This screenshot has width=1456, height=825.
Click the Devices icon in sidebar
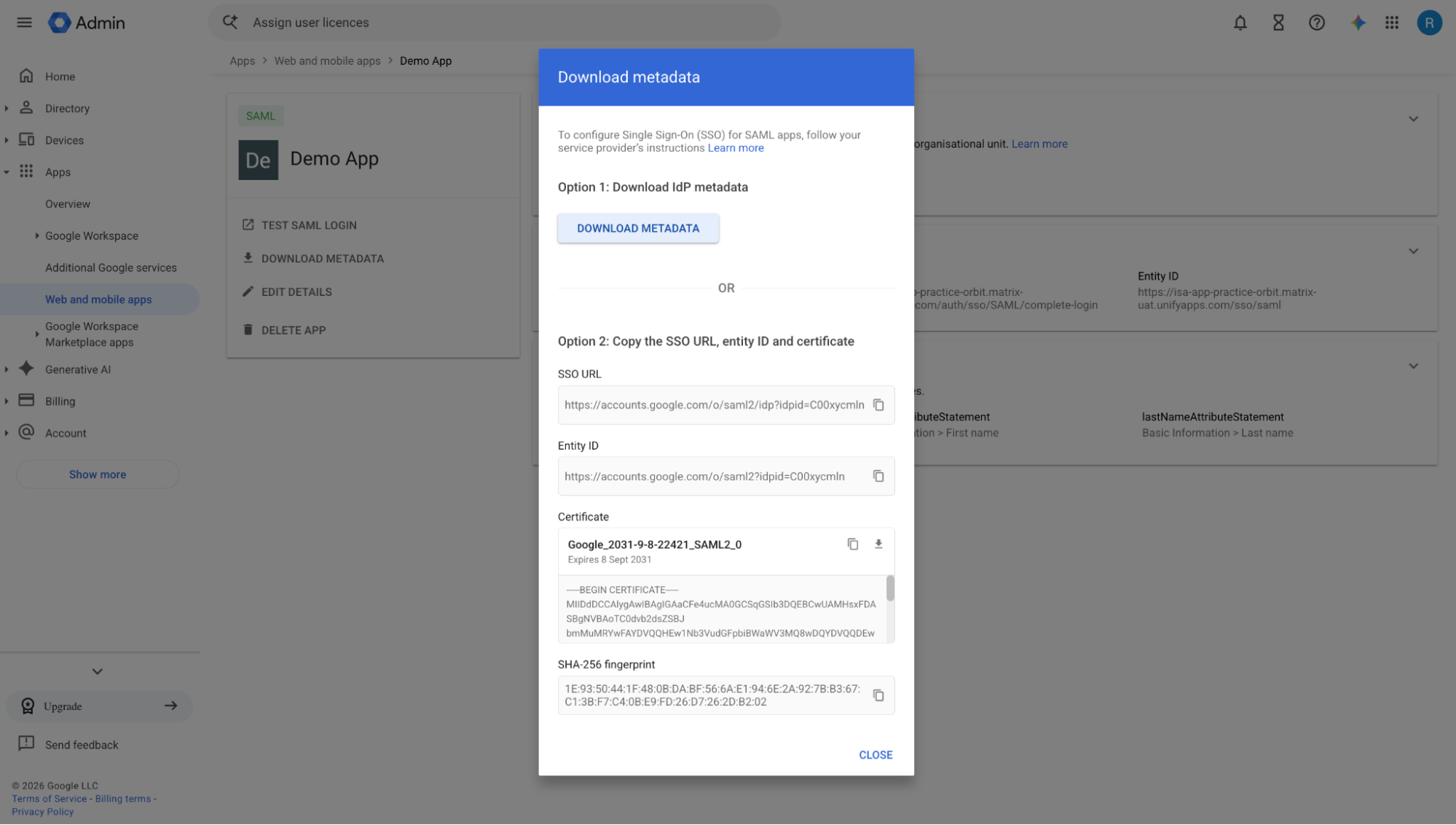coord(26,139)
